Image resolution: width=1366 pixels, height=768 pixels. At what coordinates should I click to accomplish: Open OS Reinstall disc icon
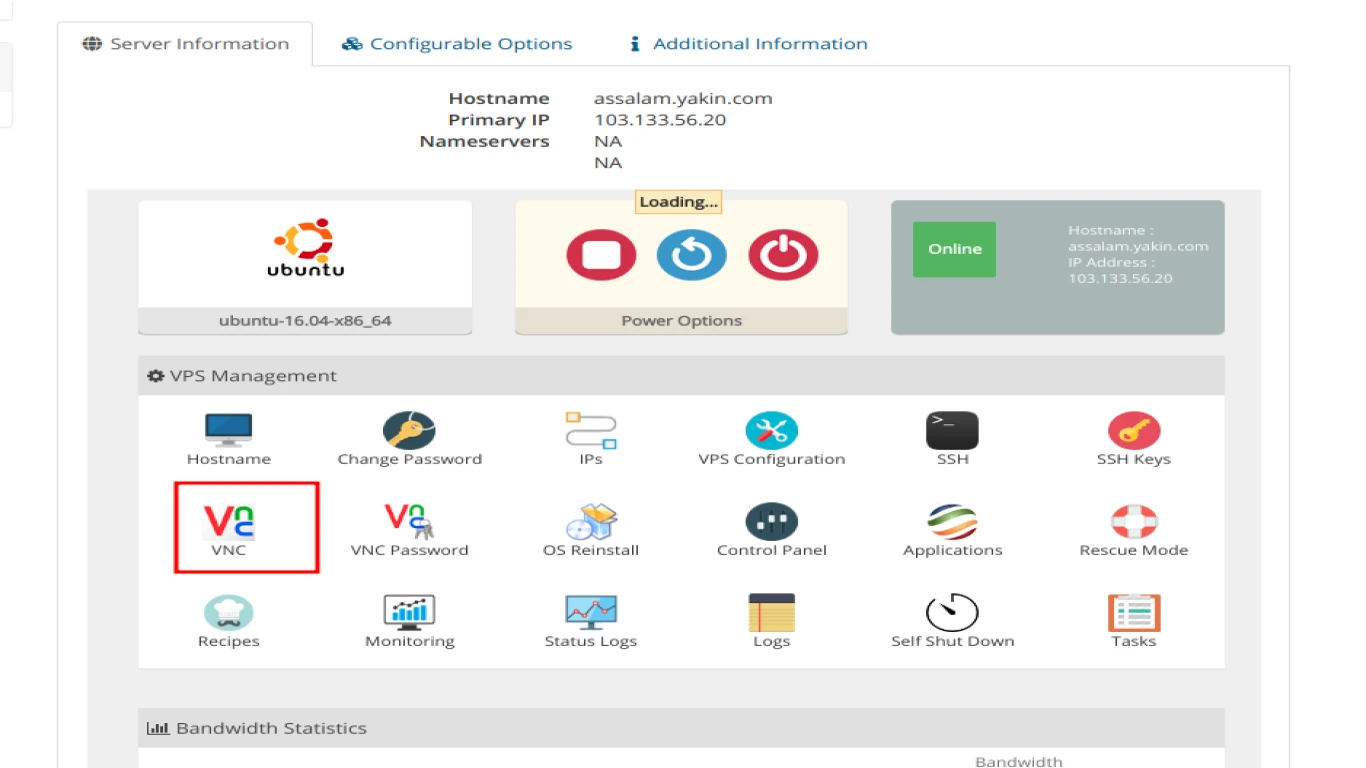591,521
